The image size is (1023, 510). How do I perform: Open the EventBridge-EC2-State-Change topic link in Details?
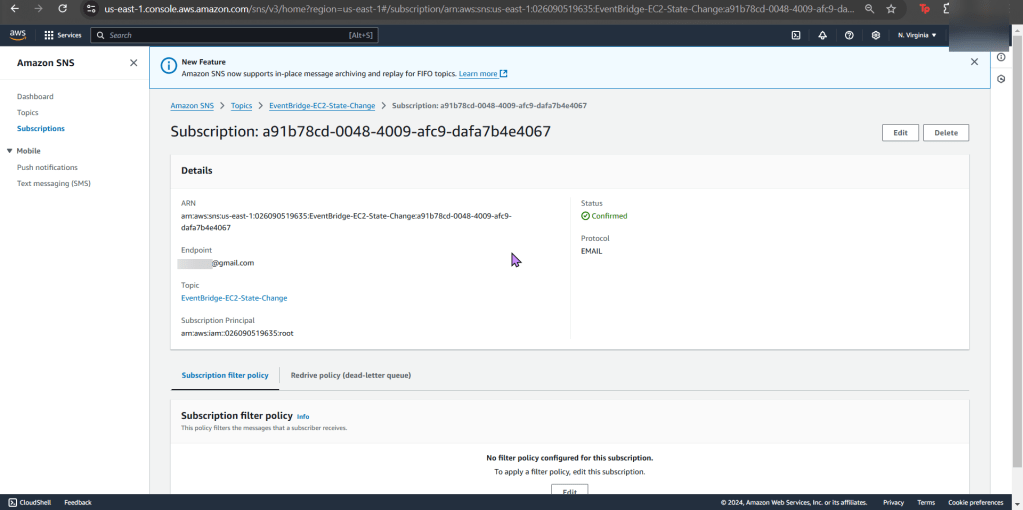tap(234, 298)
